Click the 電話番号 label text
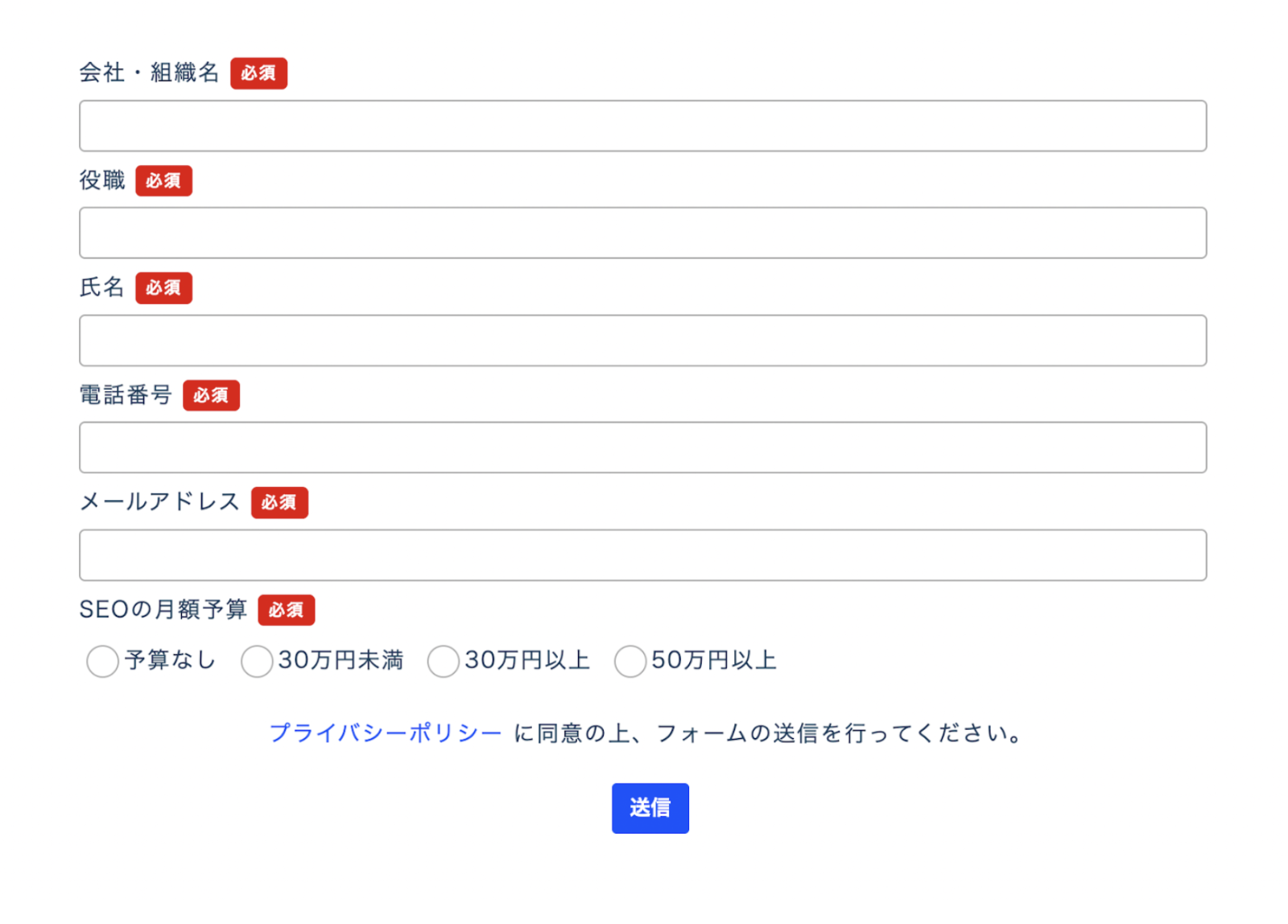Viewport: 1288px width, 924px height. coord(126,395)
